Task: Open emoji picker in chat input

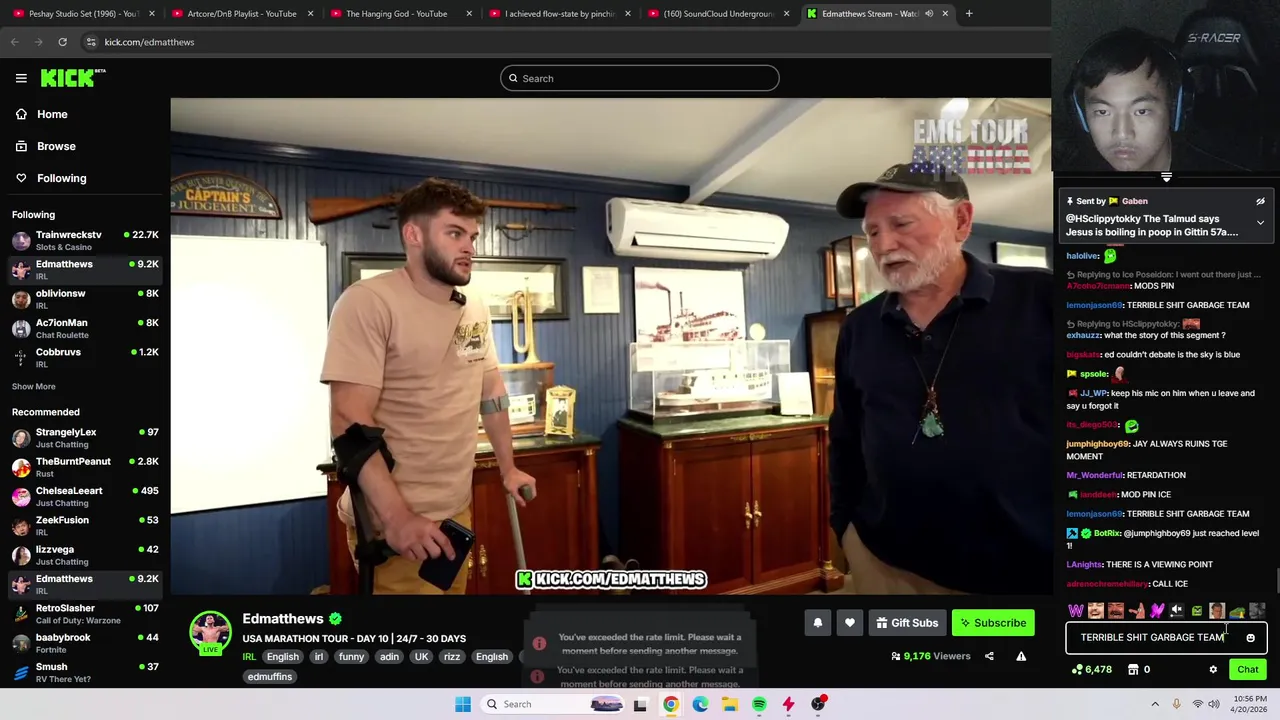Action: coord(1250,638)
